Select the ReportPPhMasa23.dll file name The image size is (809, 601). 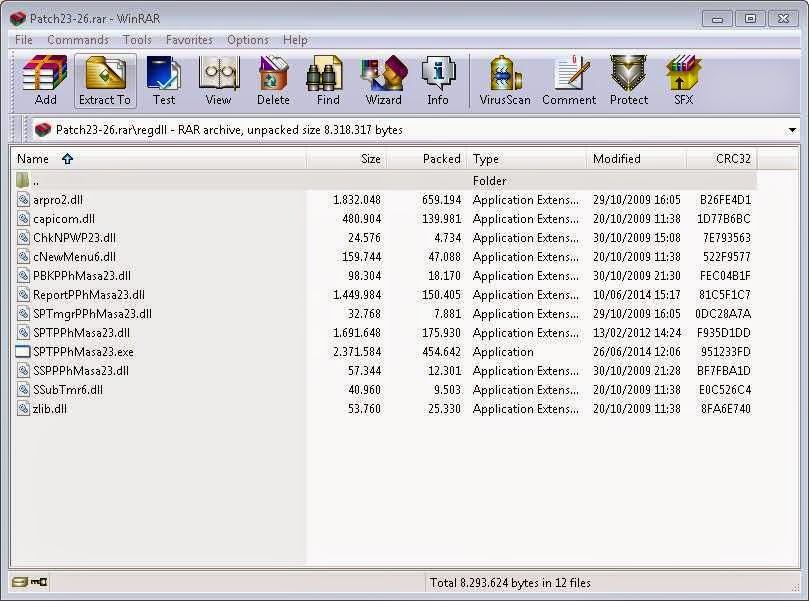[x=89, y=295]
